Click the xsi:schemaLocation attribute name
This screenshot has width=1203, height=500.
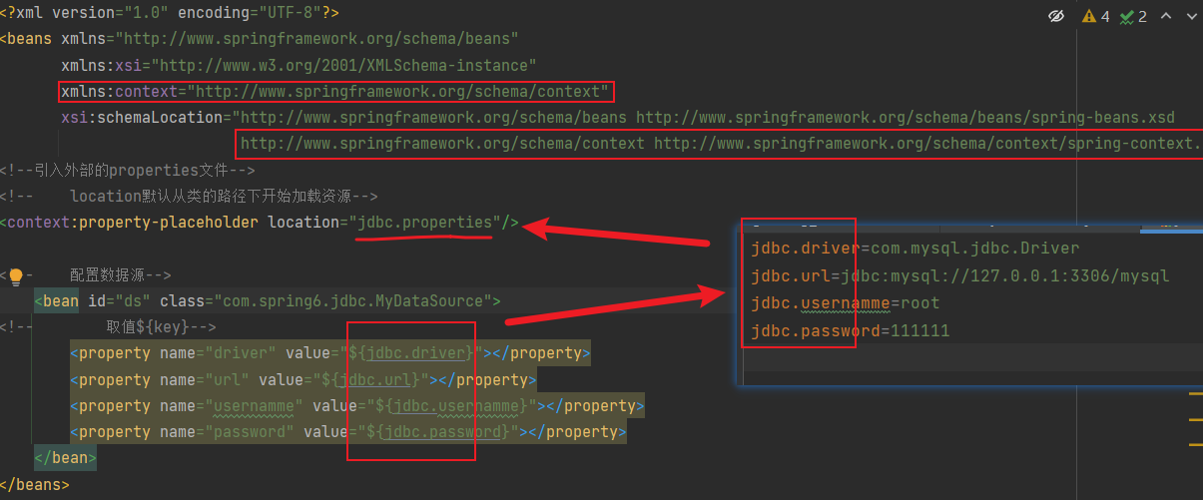[x=146, y=117]
